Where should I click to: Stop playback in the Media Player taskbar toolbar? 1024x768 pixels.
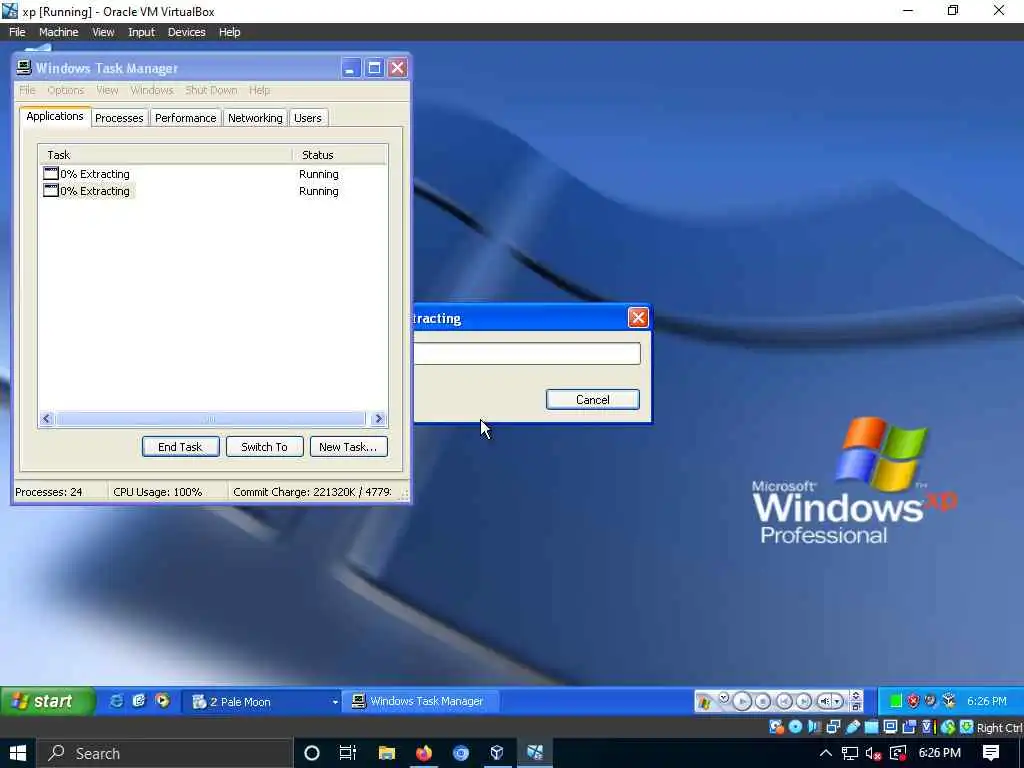[763, 701]
